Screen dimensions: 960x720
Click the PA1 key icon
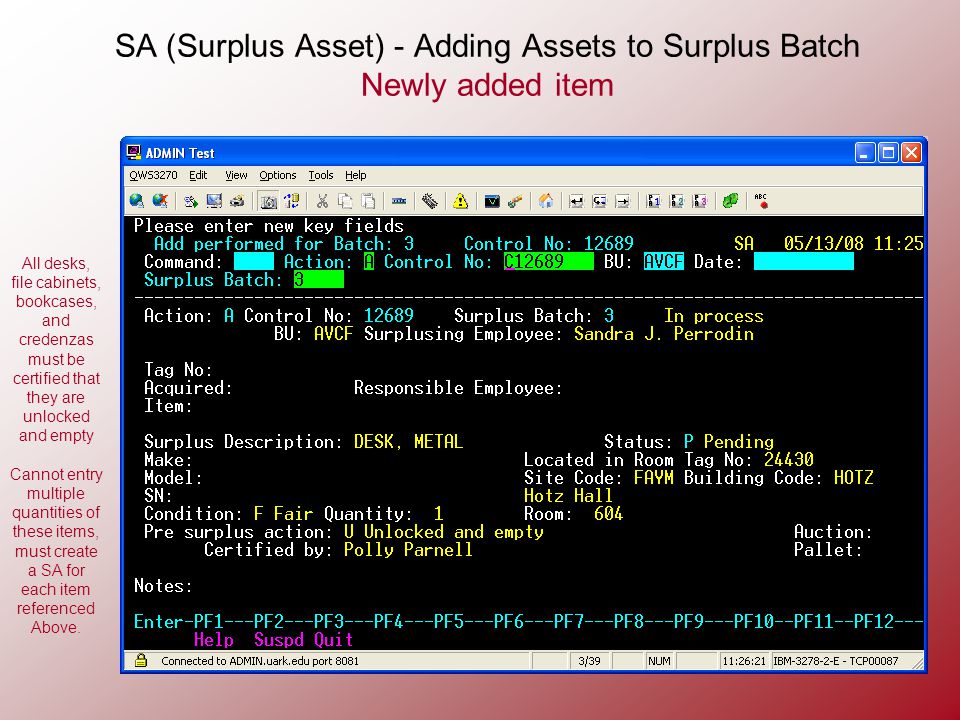(x=654, y=201)
